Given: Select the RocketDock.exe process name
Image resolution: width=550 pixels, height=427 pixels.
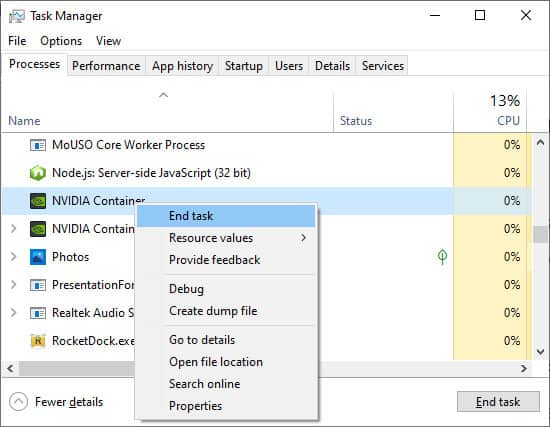Looking at the screenshot, I should click(93, 341).
